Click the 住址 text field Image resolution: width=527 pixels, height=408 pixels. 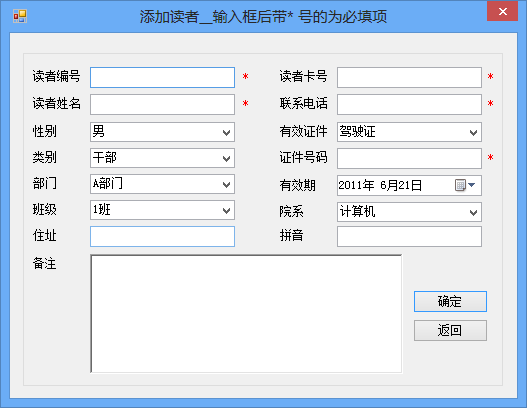(x=162, y=237)
